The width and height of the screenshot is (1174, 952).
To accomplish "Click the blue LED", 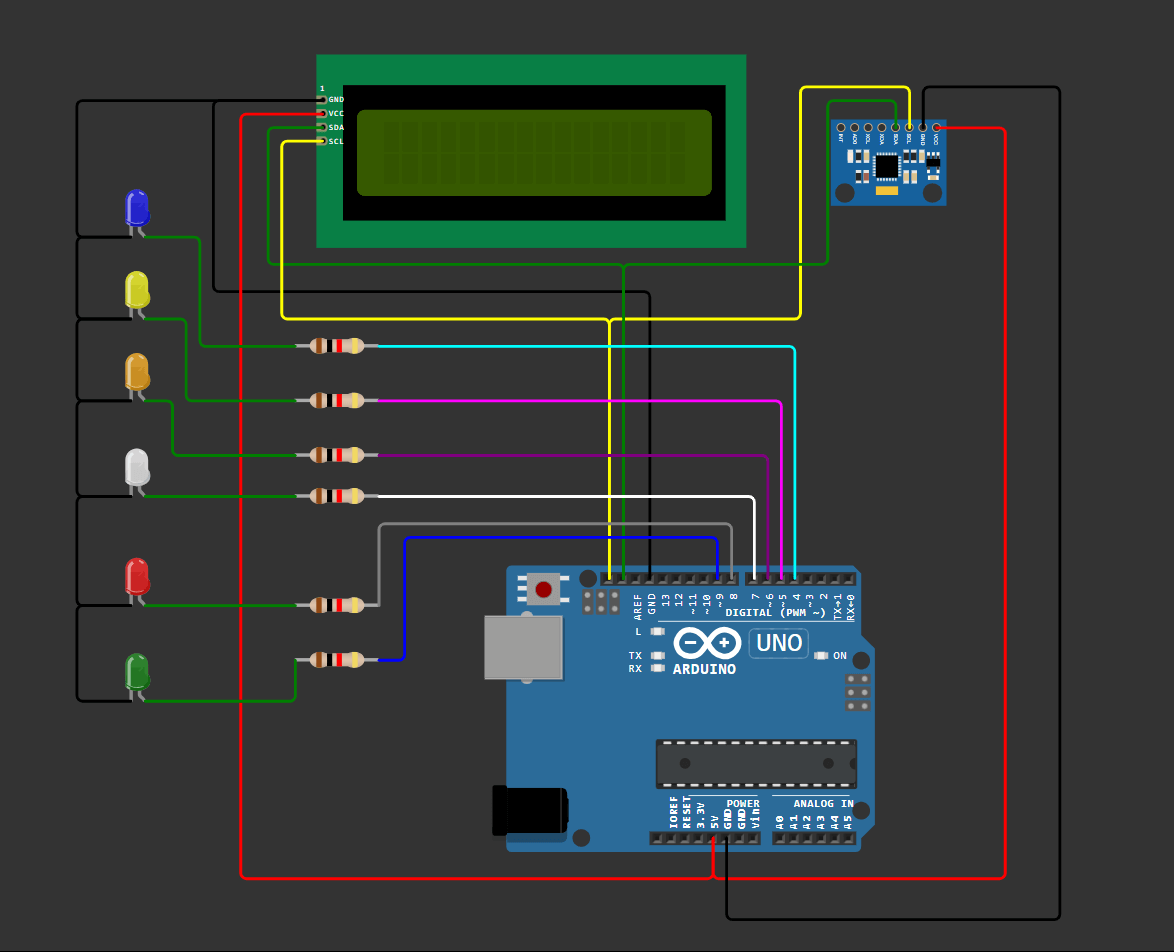I will click(137, 208).
